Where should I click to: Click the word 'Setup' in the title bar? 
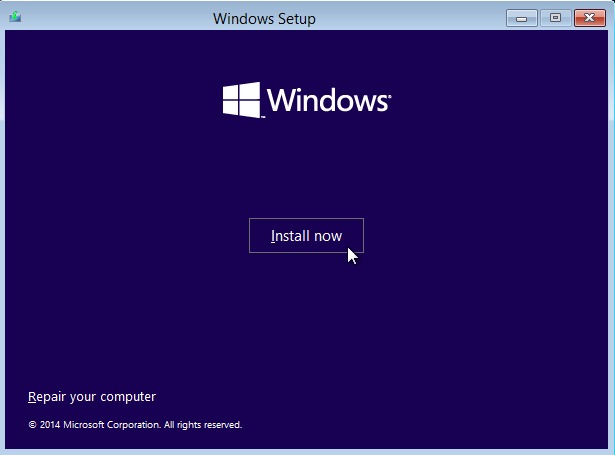pos(290,18)
